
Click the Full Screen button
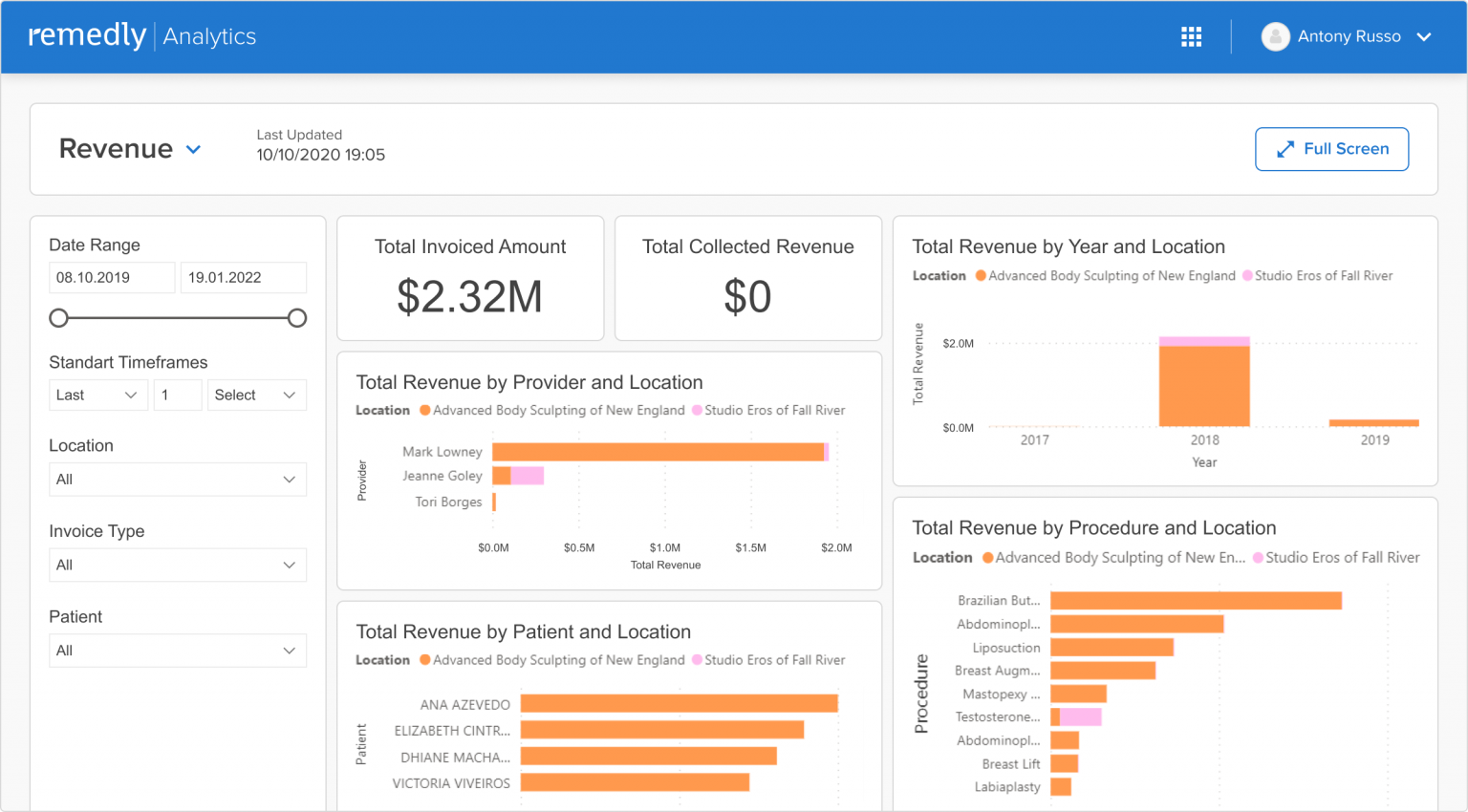pos(1331,149)
